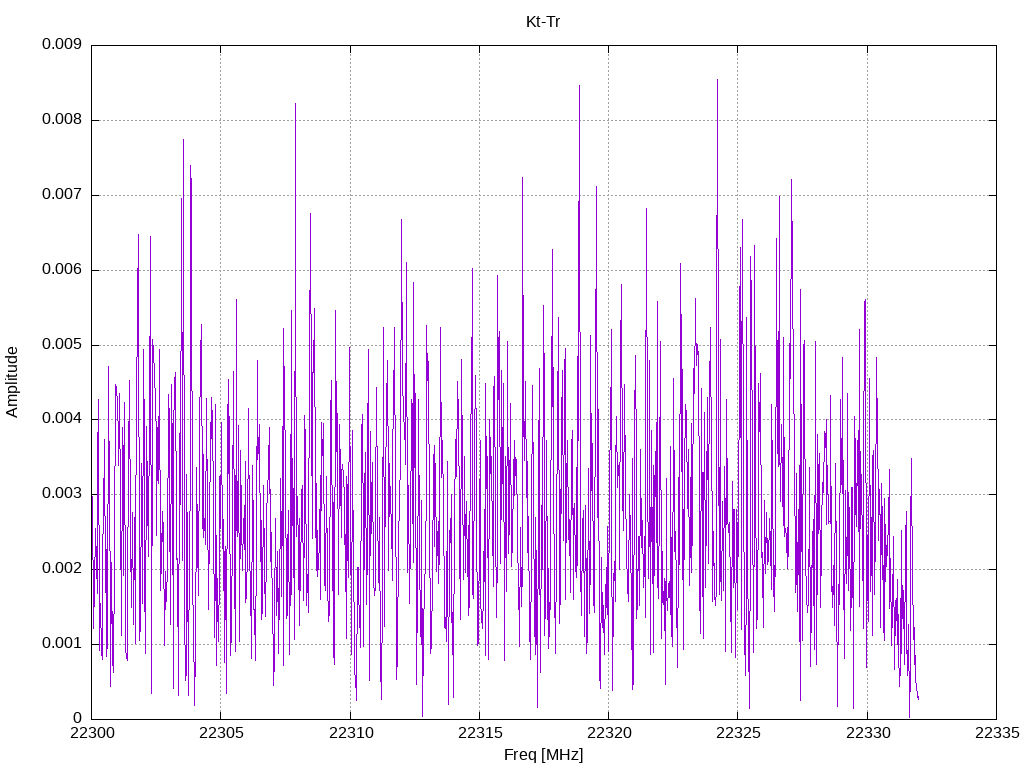Click the y-axis tick label 0.009
The width and height of the screenshot is (1024, 768).
tap(62, 44)
